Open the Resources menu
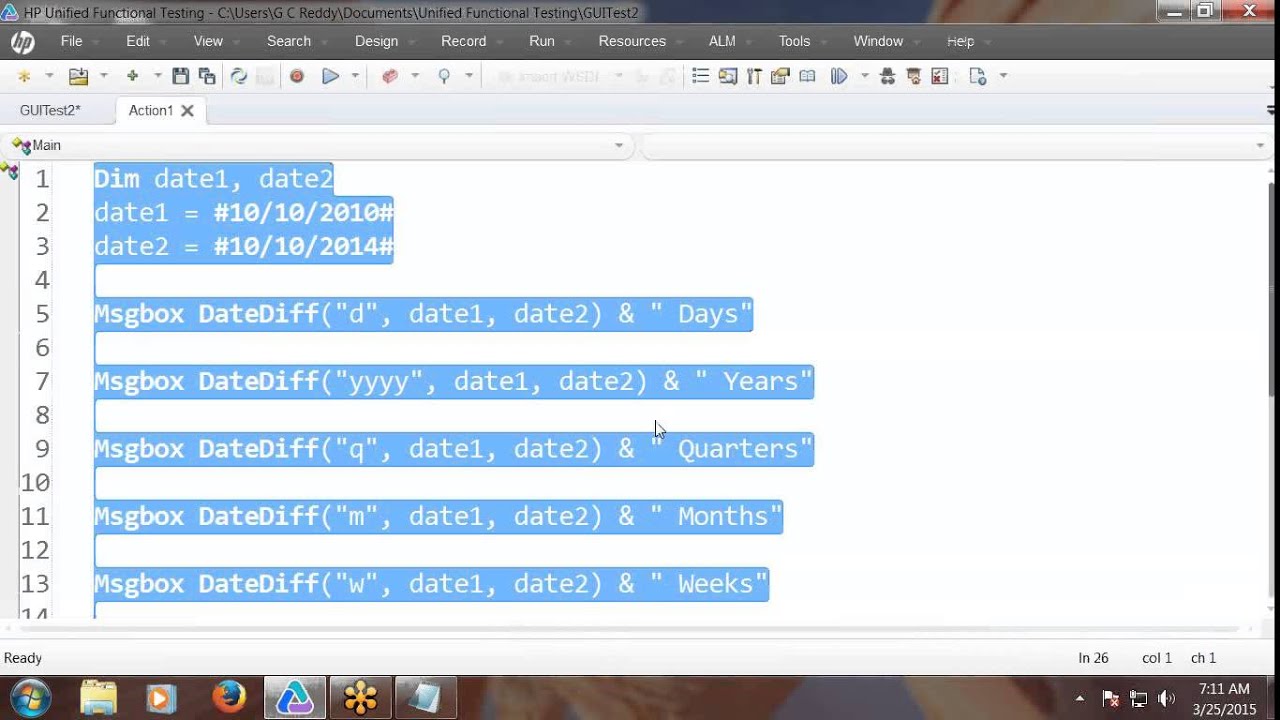 click(632, 41)
